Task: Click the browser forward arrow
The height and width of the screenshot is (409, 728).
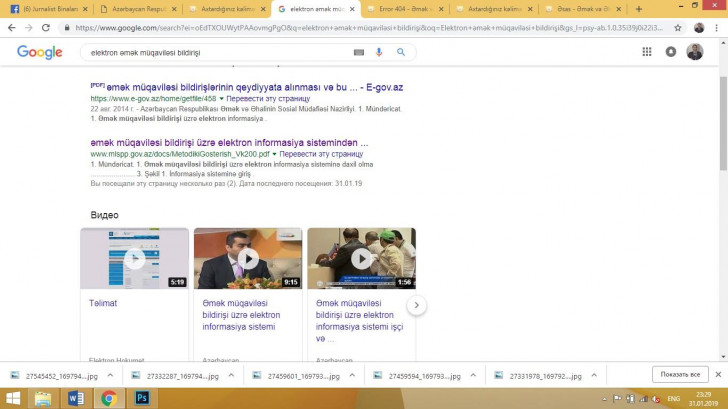Action: coord(29,28)
